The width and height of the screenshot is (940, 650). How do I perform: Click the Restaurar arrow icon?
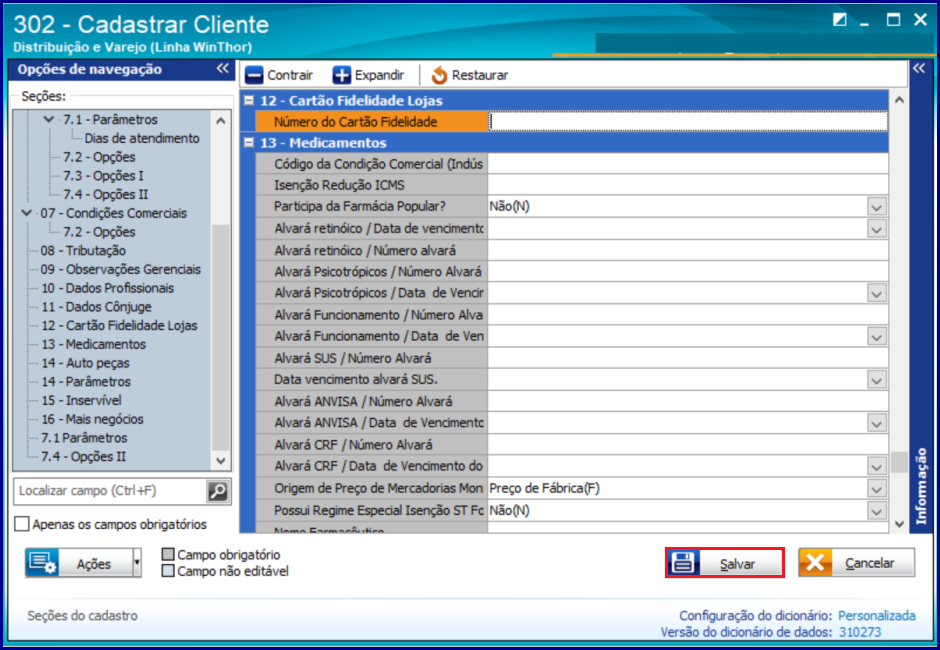439,76
